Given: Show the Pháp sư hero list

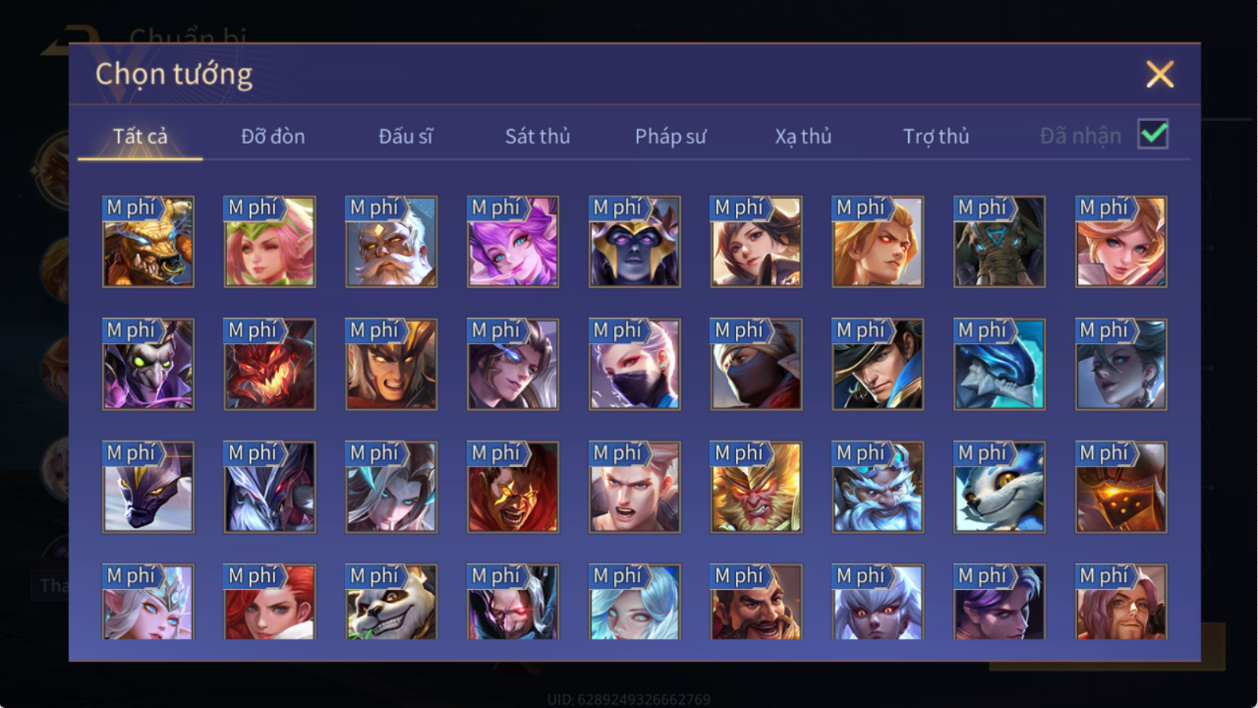Looking at the screenshot, I should coord(671,136).
